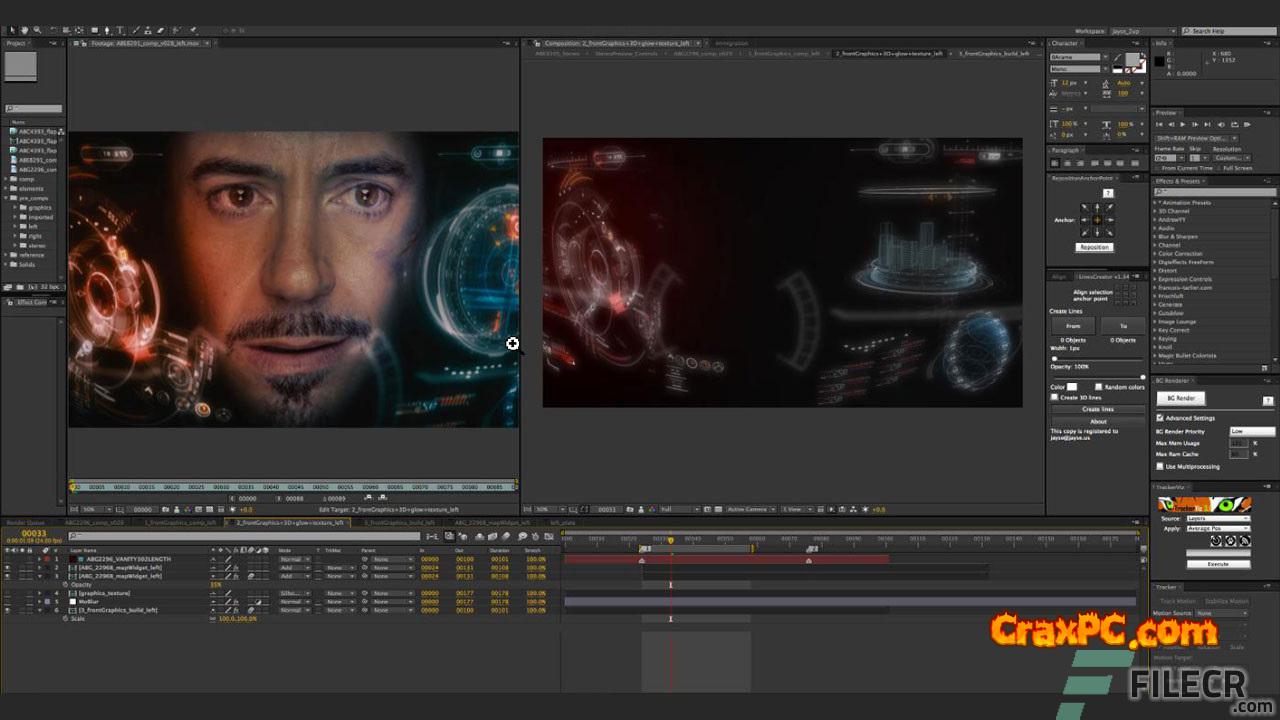Open the 3_frontGraphics_build_left timeline tab

point(399,522)
